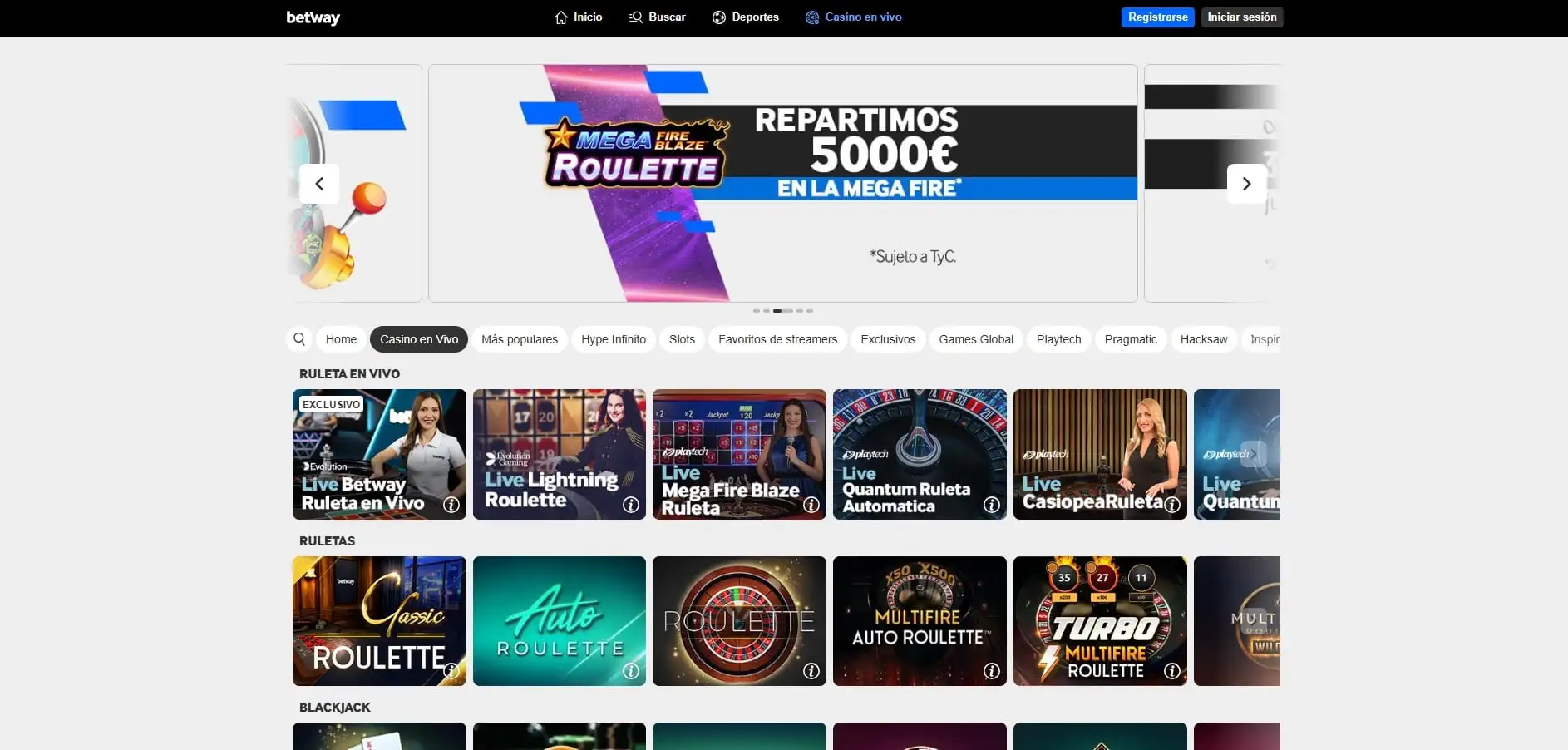Click the RULETAS section heading
Image resolution: width=1568 pixels, height=750 pixels.
pyautogui.click(x=327, y=541)
